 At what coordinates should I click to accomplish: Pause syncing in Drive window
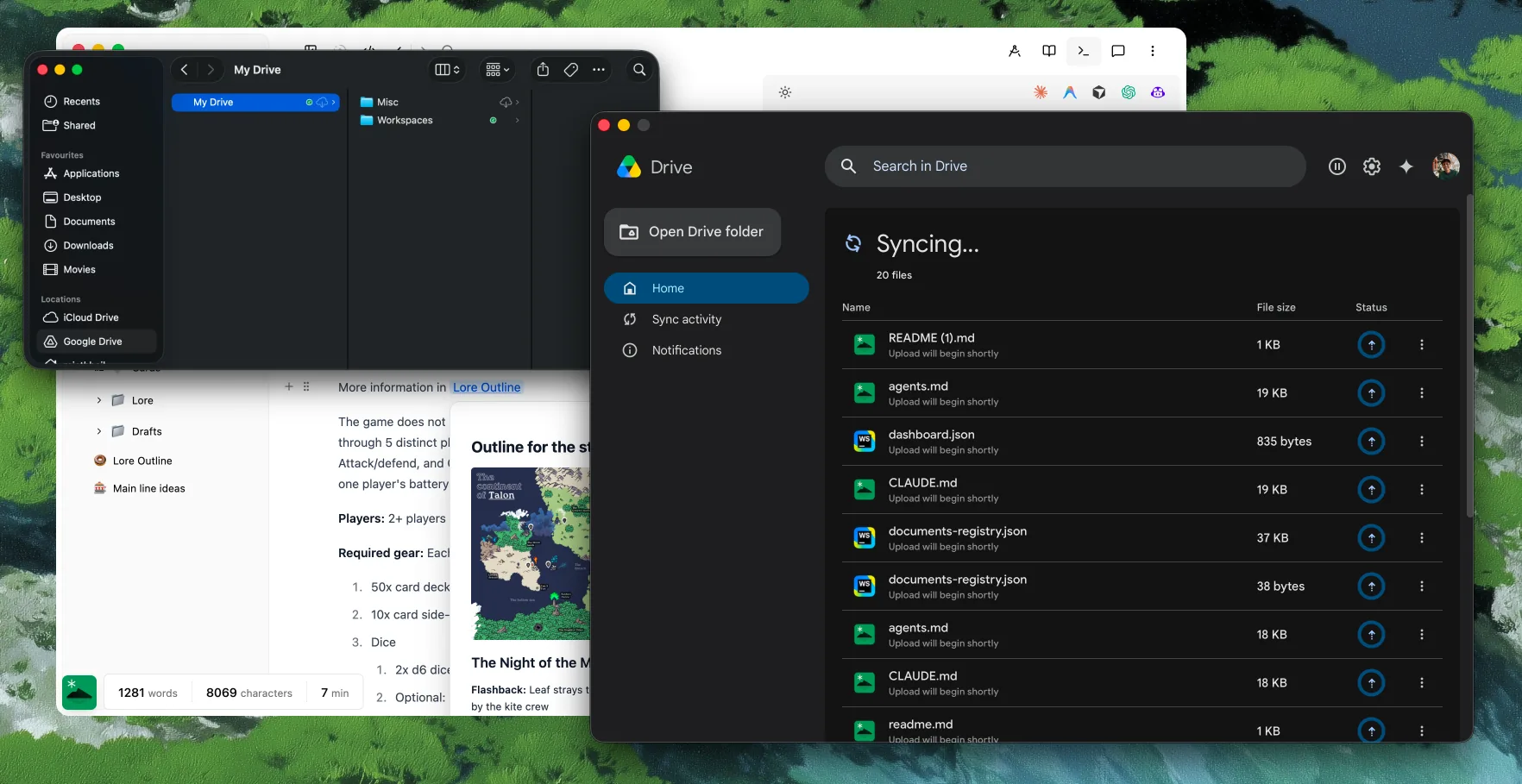click(1336, 166)
